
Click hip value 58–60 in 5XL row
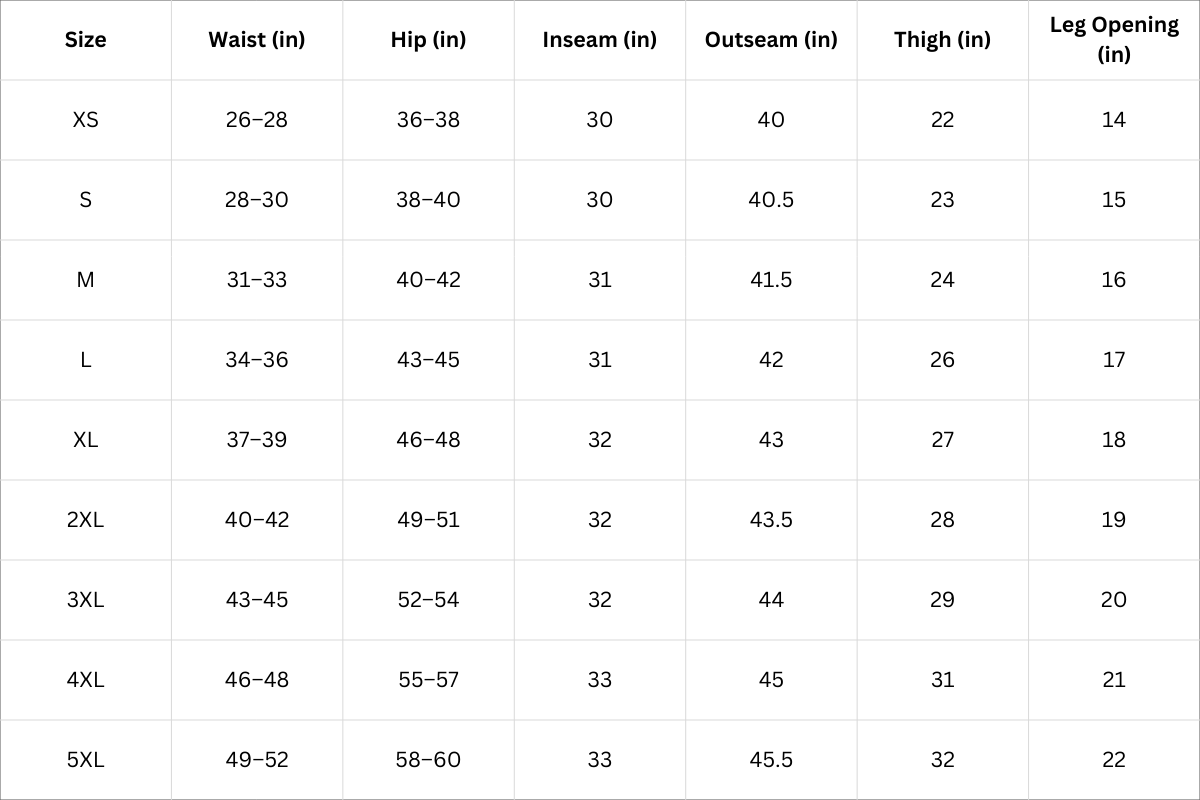point(428,760)
